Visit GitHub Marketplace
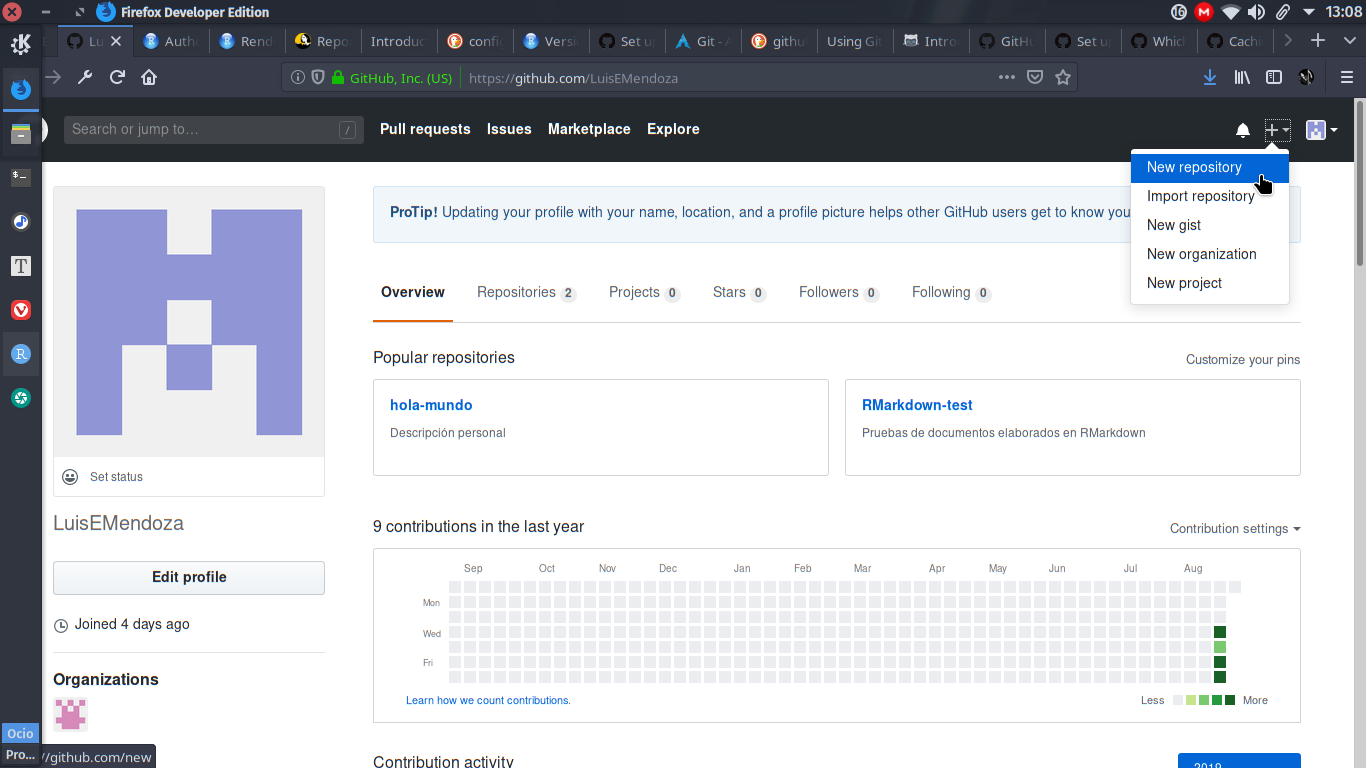 589,129
